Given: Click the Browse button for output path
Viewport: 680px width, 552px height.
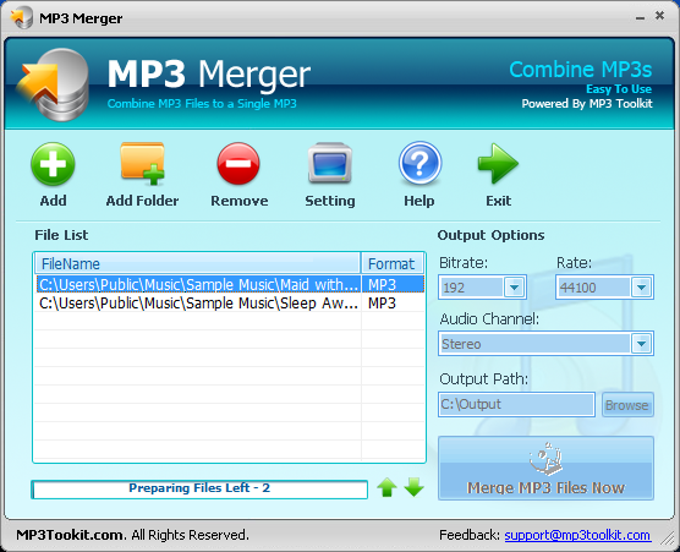Looking at the screenshot, I should point(627,405).
